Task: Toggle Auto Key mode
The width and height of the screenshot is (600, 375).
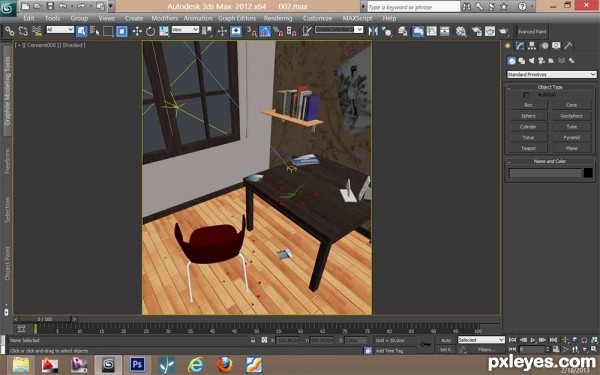Action: point(446,340)
